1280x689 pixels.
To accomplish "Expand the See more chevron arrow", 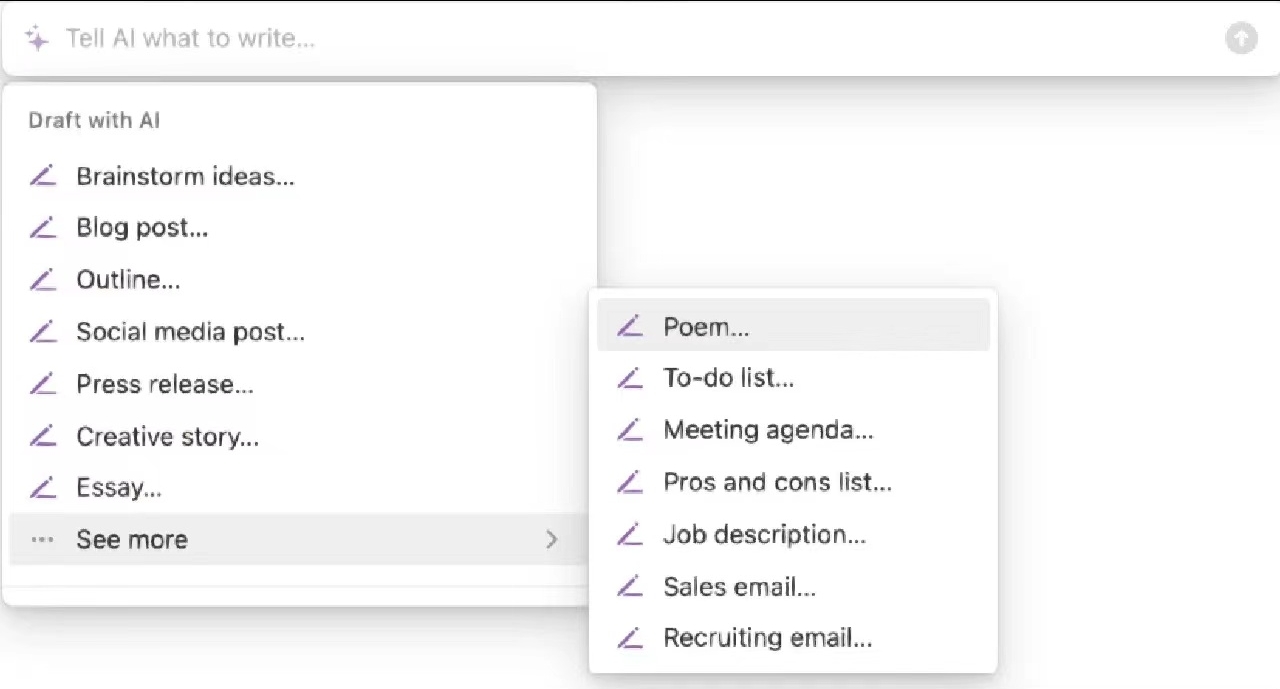I will click(552, 540).
